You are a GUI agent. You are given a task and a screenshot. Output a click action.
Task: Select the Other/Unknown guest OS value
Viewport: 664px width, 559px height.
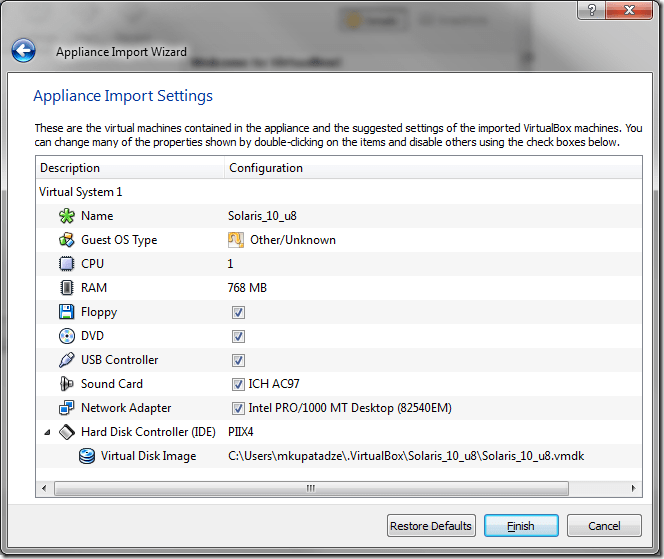coord(293,240)
